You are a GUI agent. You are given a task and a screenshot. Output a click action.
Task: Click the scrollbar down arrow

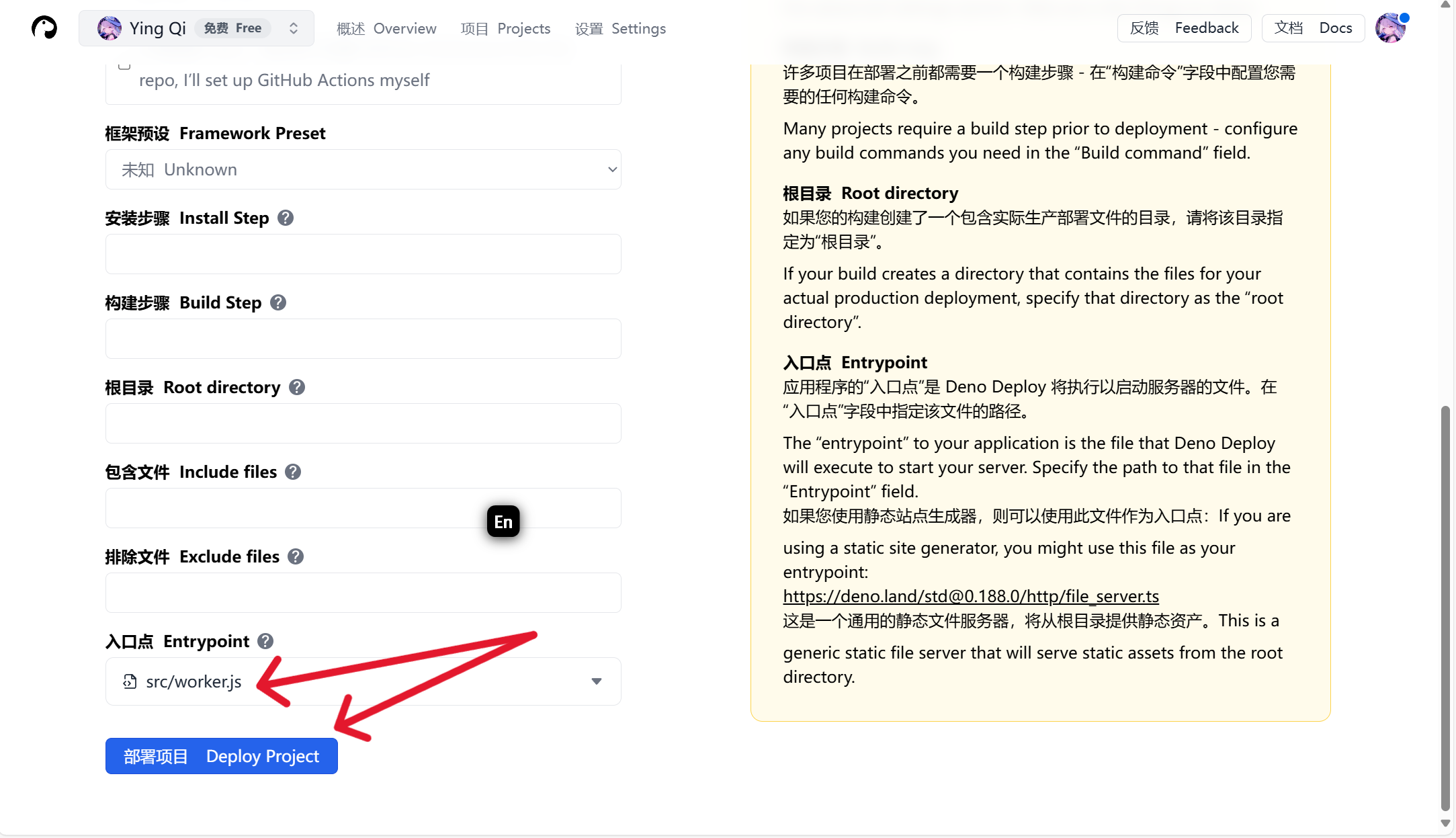[x=1445, y=823]
